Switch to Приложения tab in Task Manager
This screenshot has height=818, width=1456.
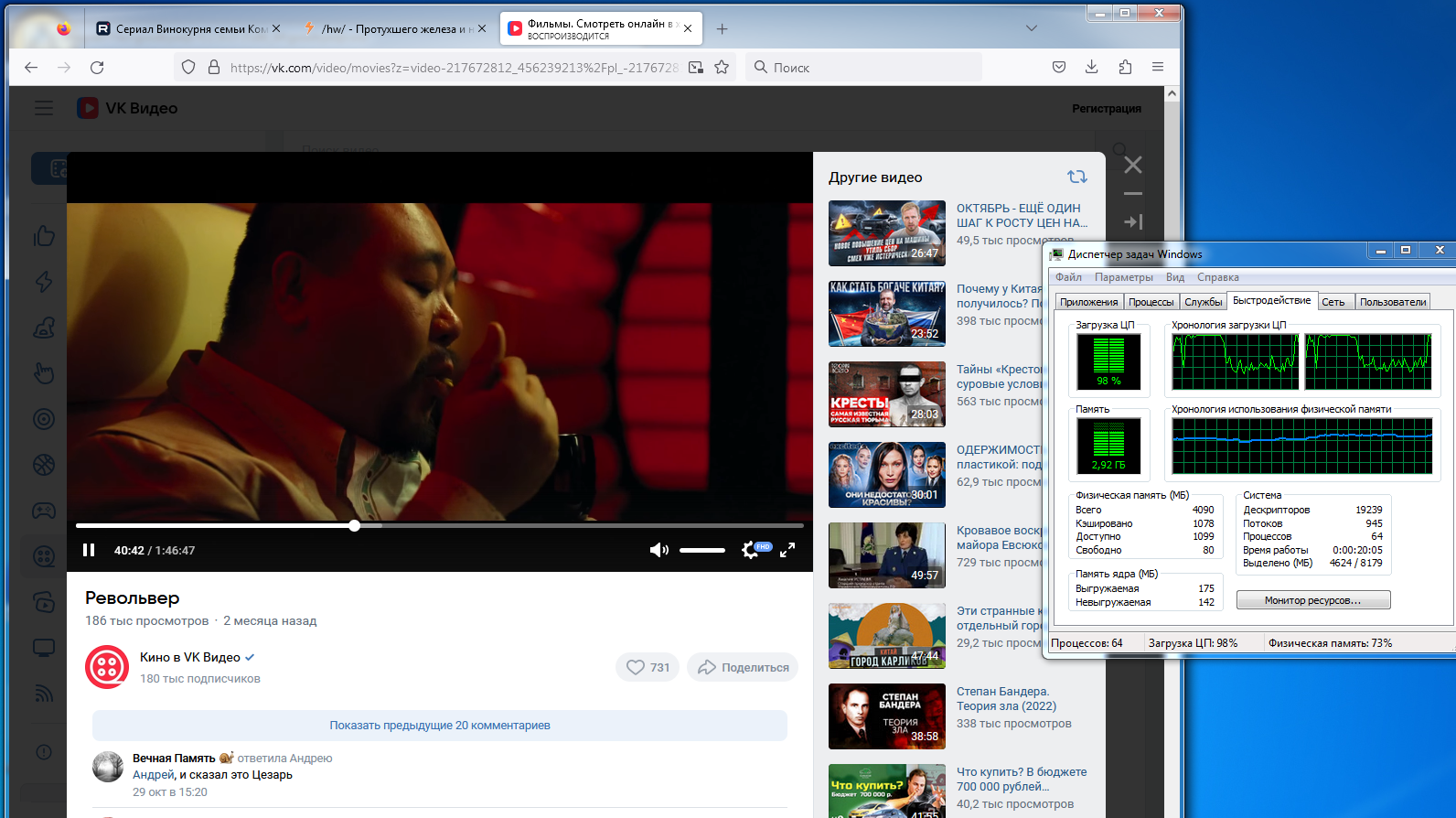click(1088, 302)
